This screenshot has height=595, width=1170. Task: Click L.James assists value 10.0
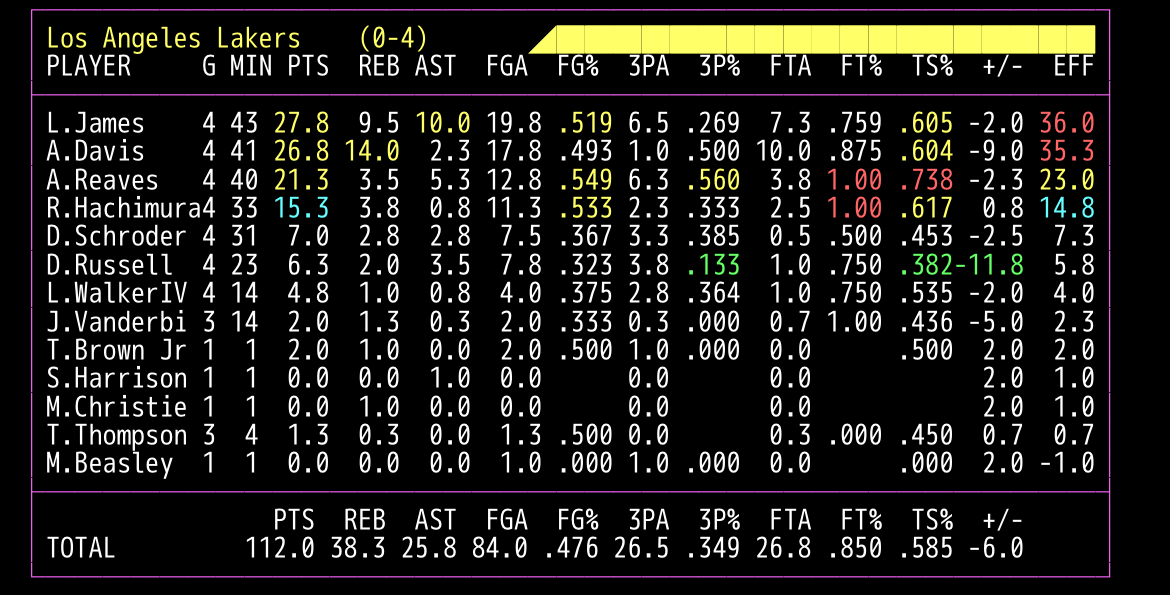(x=443, y=122)
